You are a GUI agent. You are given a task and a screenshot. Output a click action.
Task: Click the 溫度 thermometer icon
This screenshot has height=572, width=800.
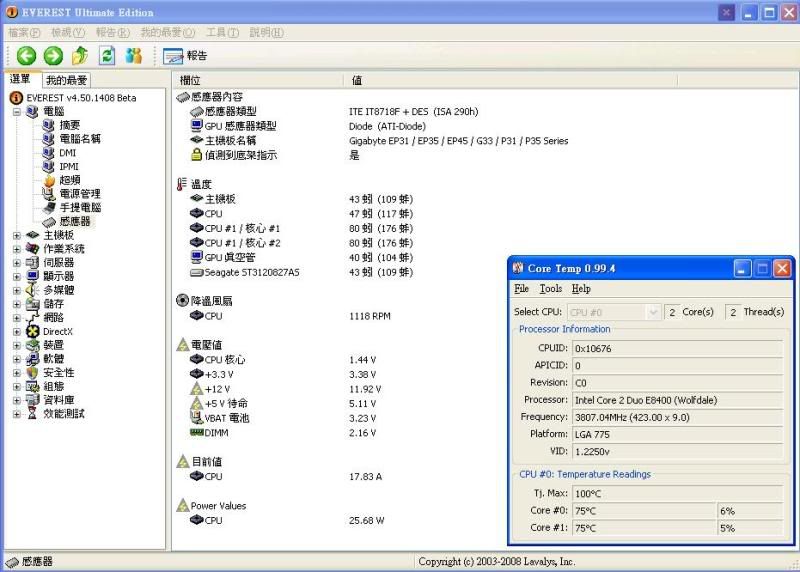pos(182,184)
